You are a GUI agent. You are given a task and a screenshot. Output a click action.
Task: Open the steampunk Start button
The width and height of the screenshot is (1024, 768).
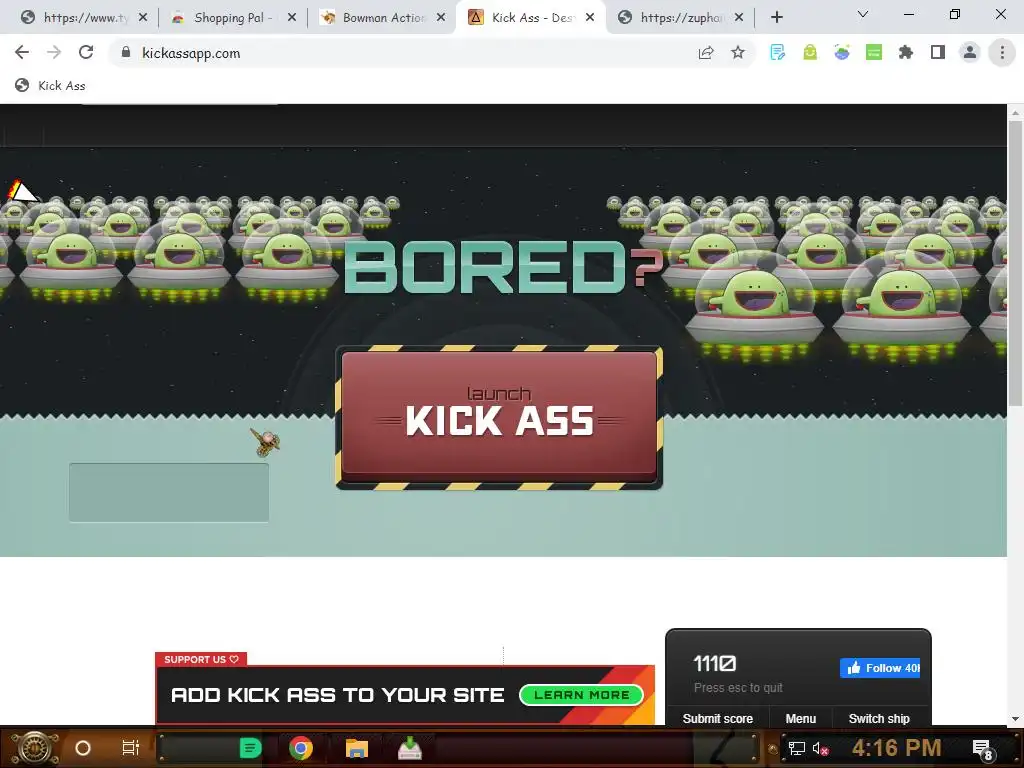(x=34, y=748)
